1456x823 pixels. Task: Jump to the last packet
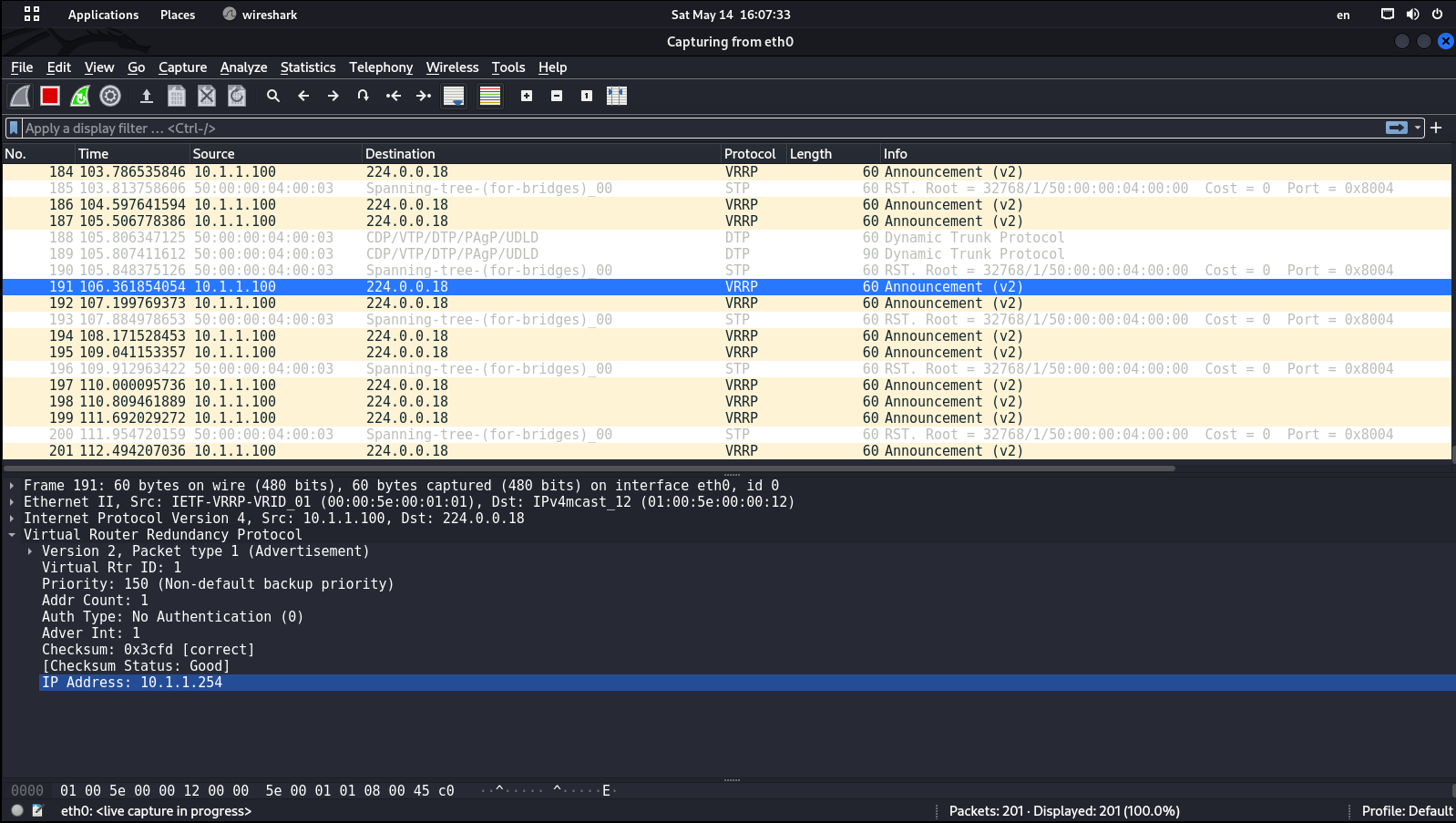(x=424, y=96)
